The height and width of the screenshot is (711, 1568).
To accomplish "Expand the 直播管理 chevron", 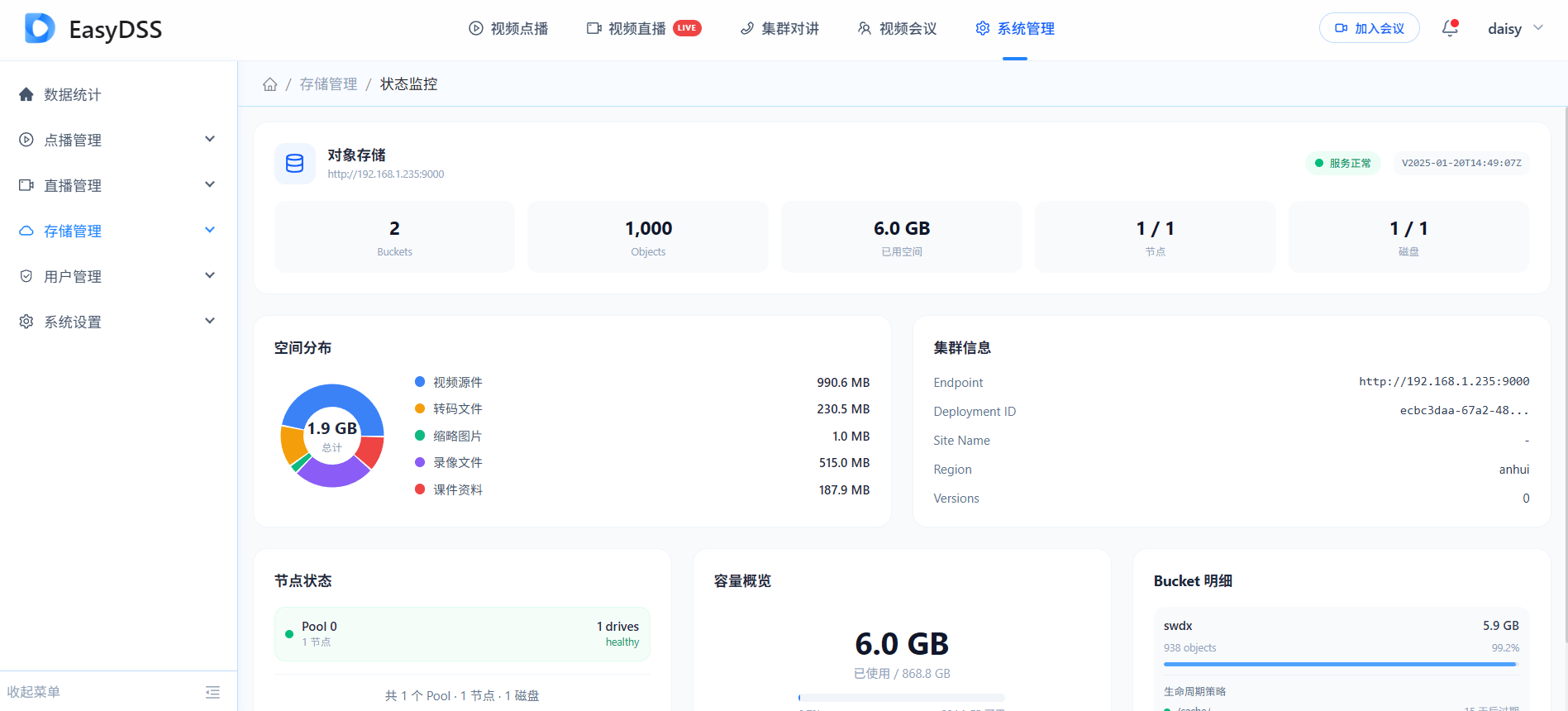I will pyautogui.click(x=210, y=184).
